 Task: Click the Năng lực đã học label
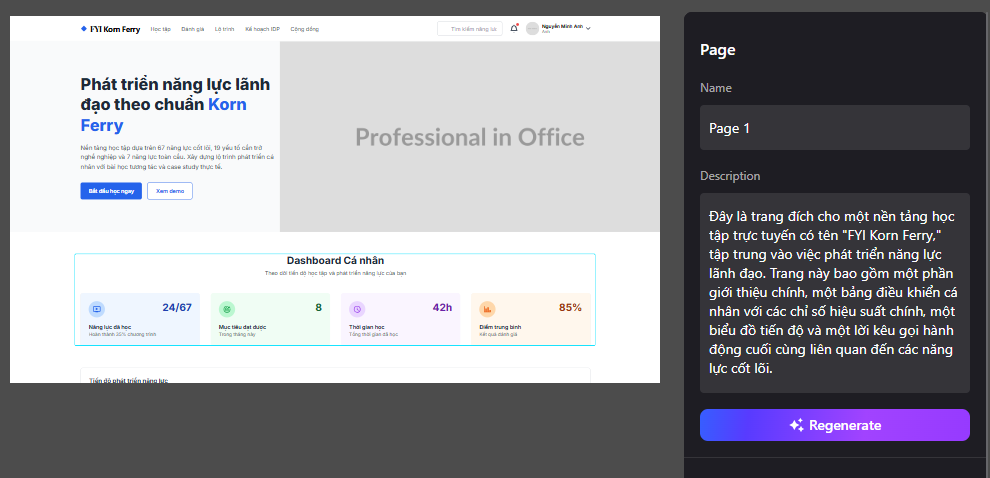[x=110, y=327]
